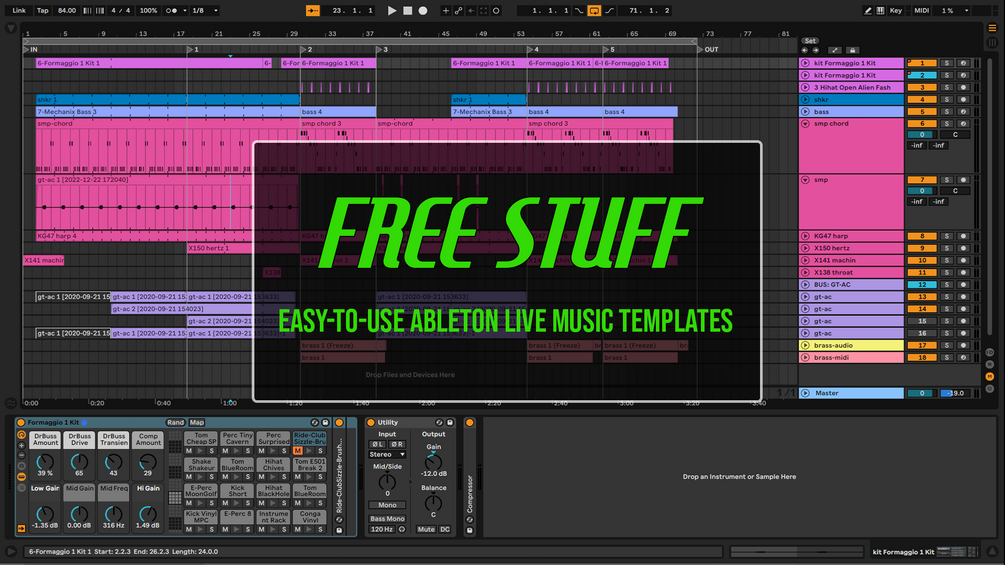The image size is (1005, 565).
Task: Deactivate track 1 kit Formaggio activator
Action: coord(922,63)
